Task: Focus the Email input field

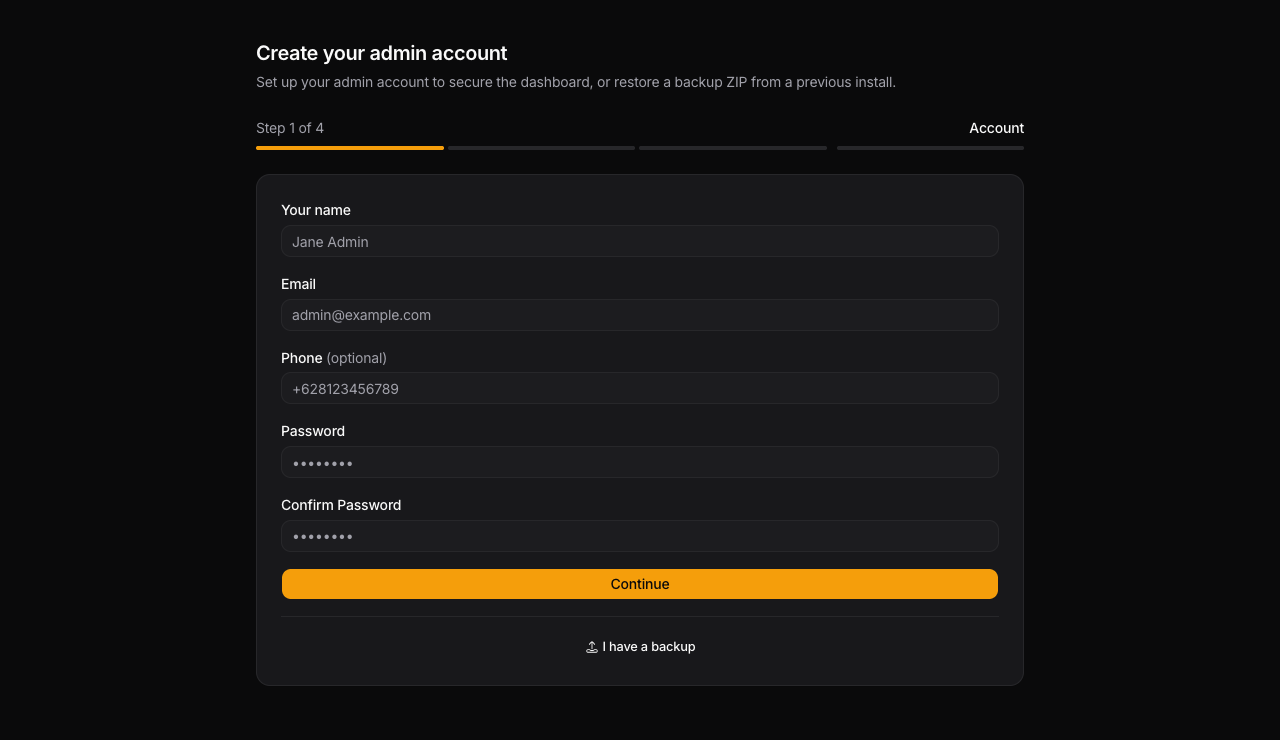Action: tap(640, 315)
